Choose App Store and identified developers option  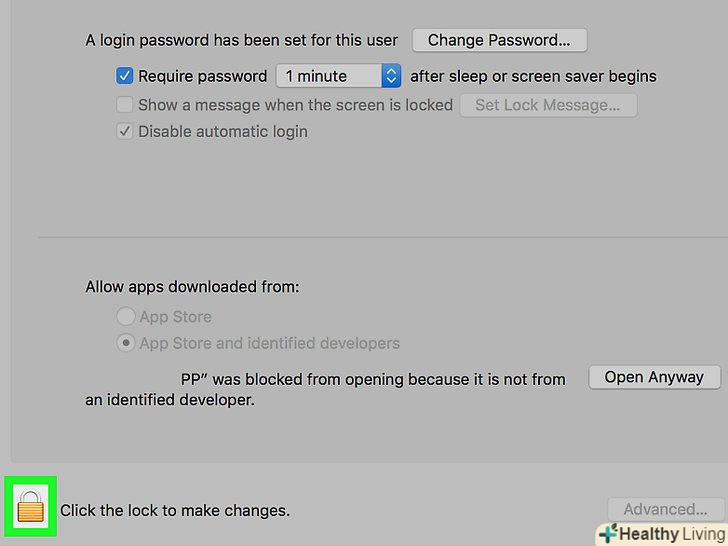point(126,343)
